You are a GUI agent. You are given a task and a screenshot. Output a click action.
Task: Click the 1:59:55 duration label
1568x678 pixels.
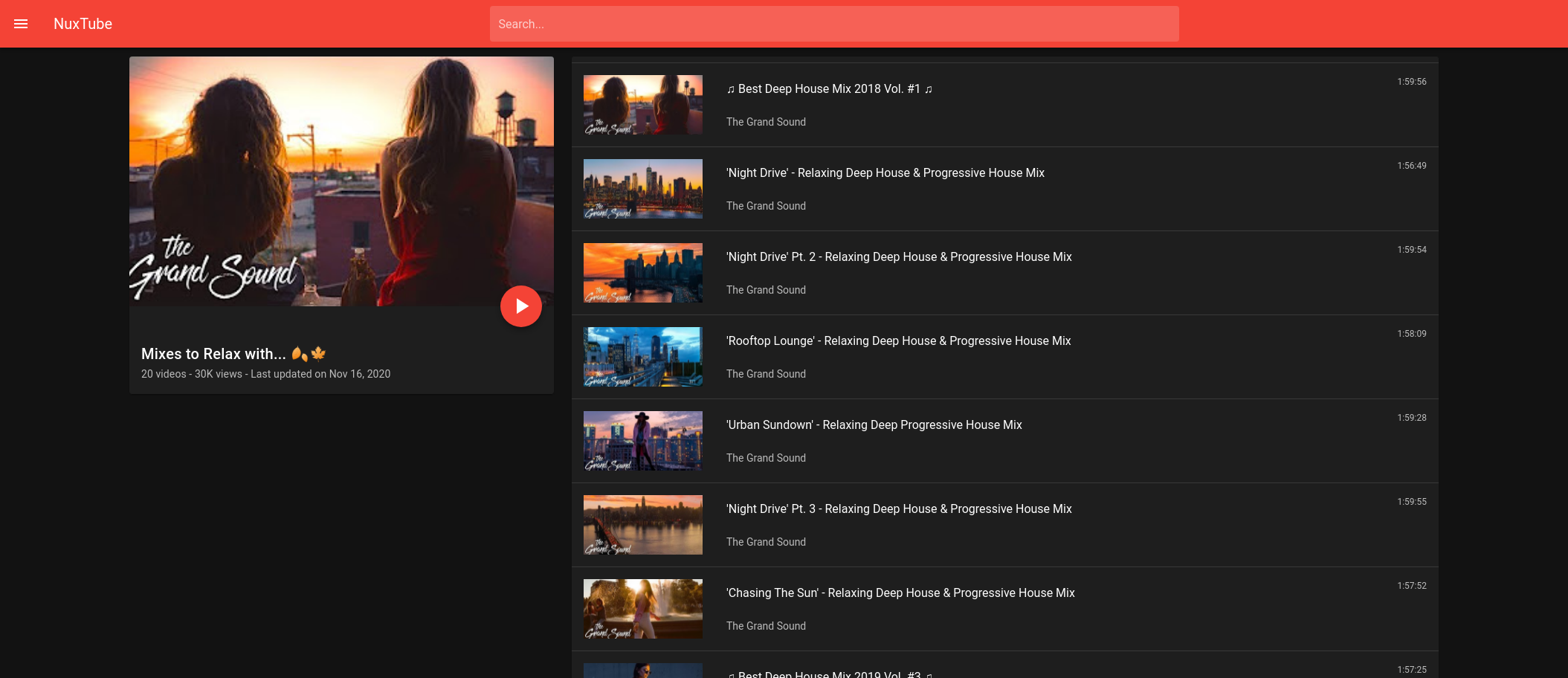click(x=1411, y=502)
